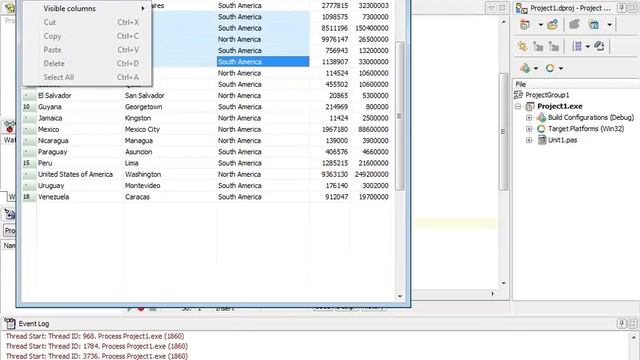Click the Build groups icon right of List view dropdown
The width and height of the screenshot is (640, 360).
click(599, 47)
